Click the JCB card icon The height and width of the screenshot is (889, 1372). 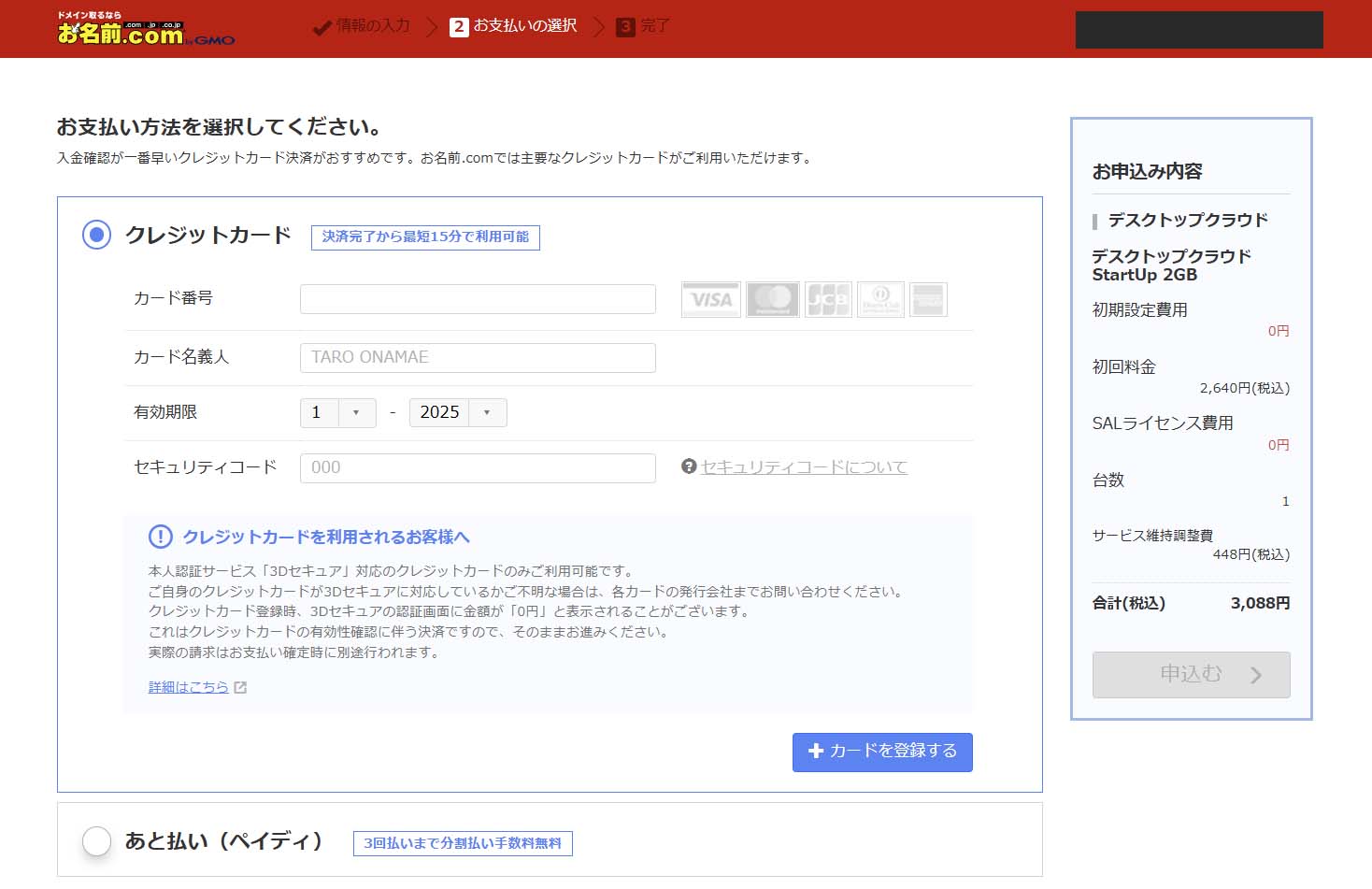828,300
